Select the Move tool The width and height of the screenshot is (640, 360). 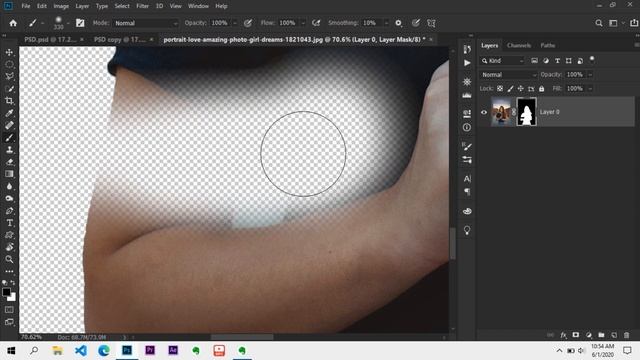[9, 52]
